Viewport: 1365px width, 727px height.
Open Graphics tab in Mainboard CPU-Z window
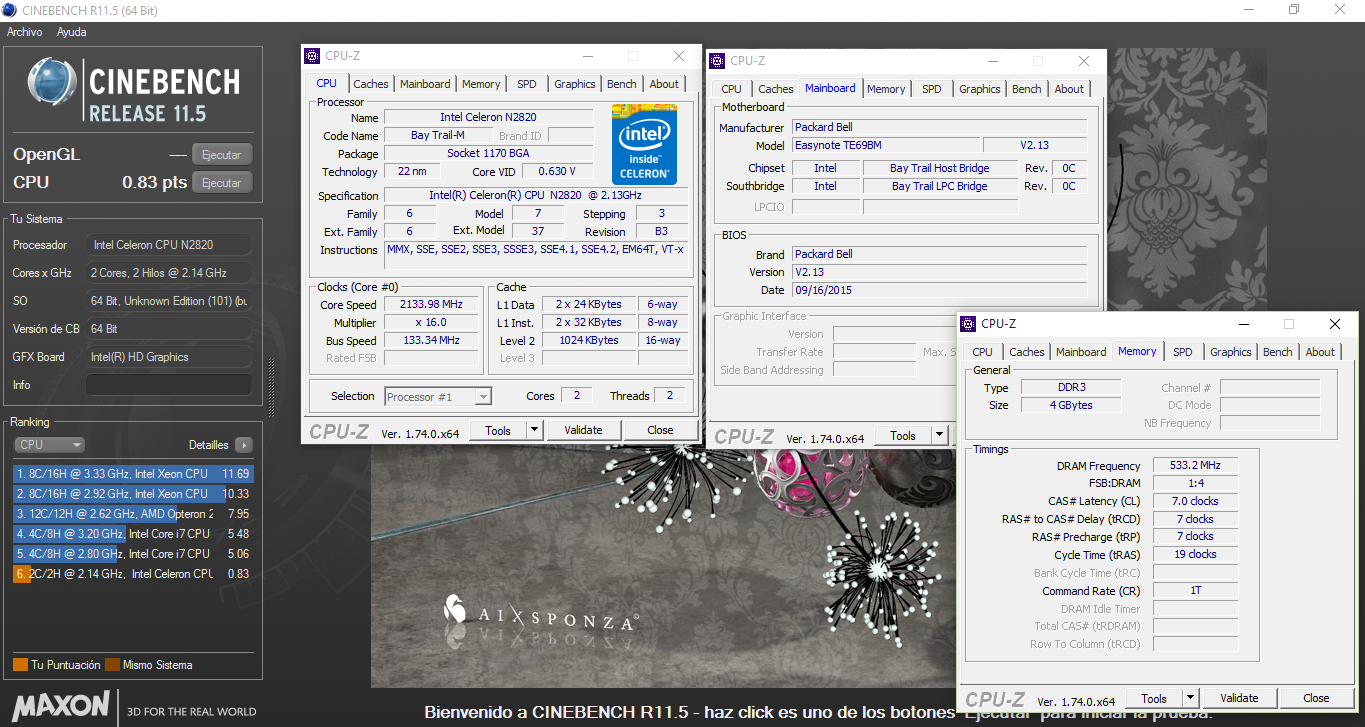pos(979,89)
